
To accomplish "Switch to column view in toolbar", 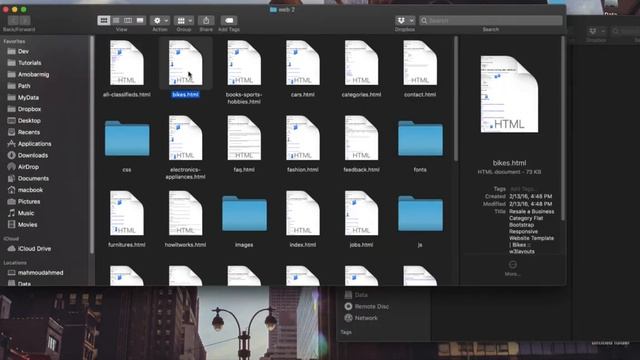I will click(128, 20).
